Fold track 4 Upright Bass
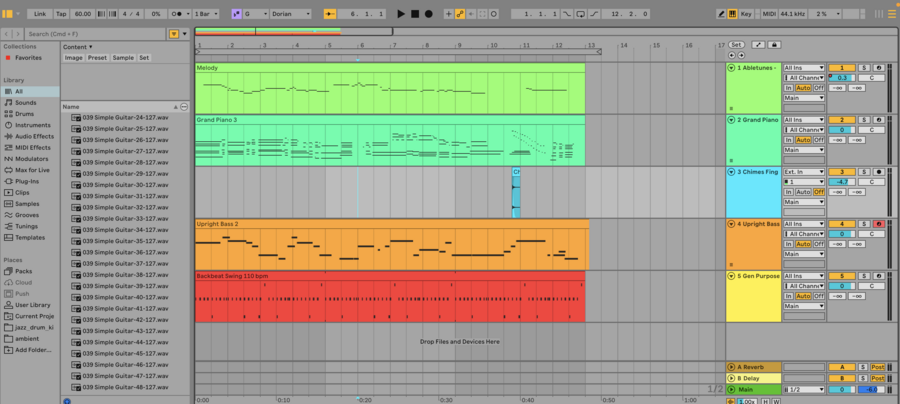Viewport: 900px width, 404px height. 731,224
